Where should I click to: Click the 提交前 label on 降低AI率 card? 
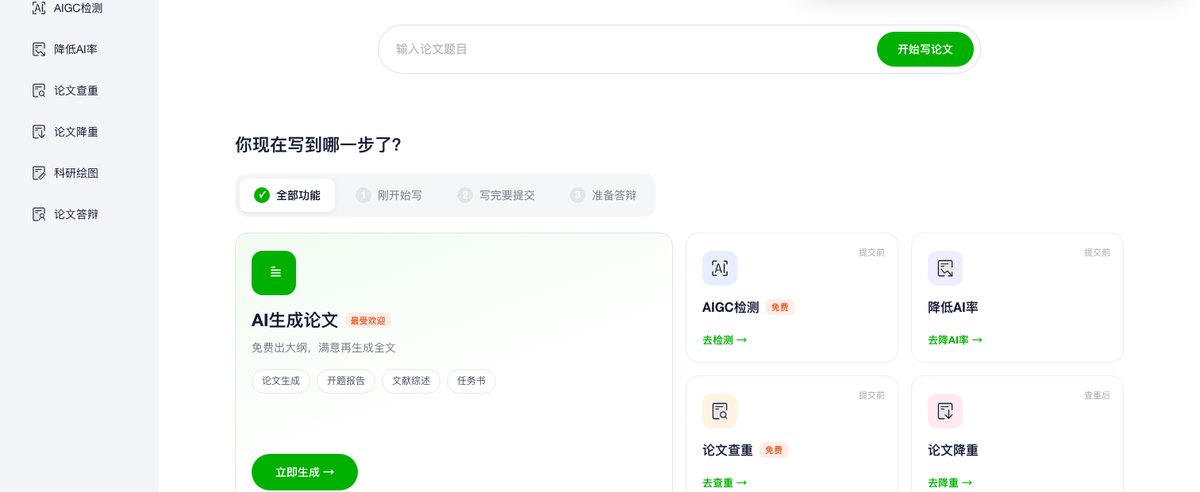[x=1097, y=253]
